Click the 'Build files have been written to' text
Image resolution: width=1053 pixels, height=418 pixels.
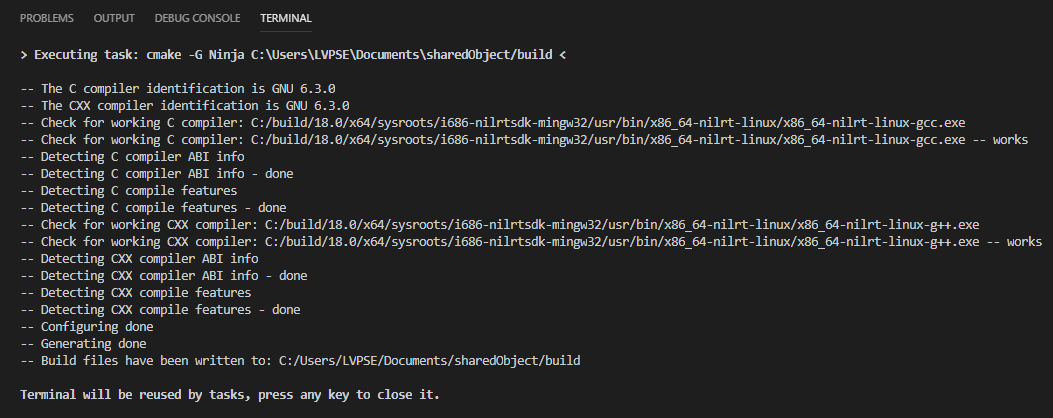[150, 360]
